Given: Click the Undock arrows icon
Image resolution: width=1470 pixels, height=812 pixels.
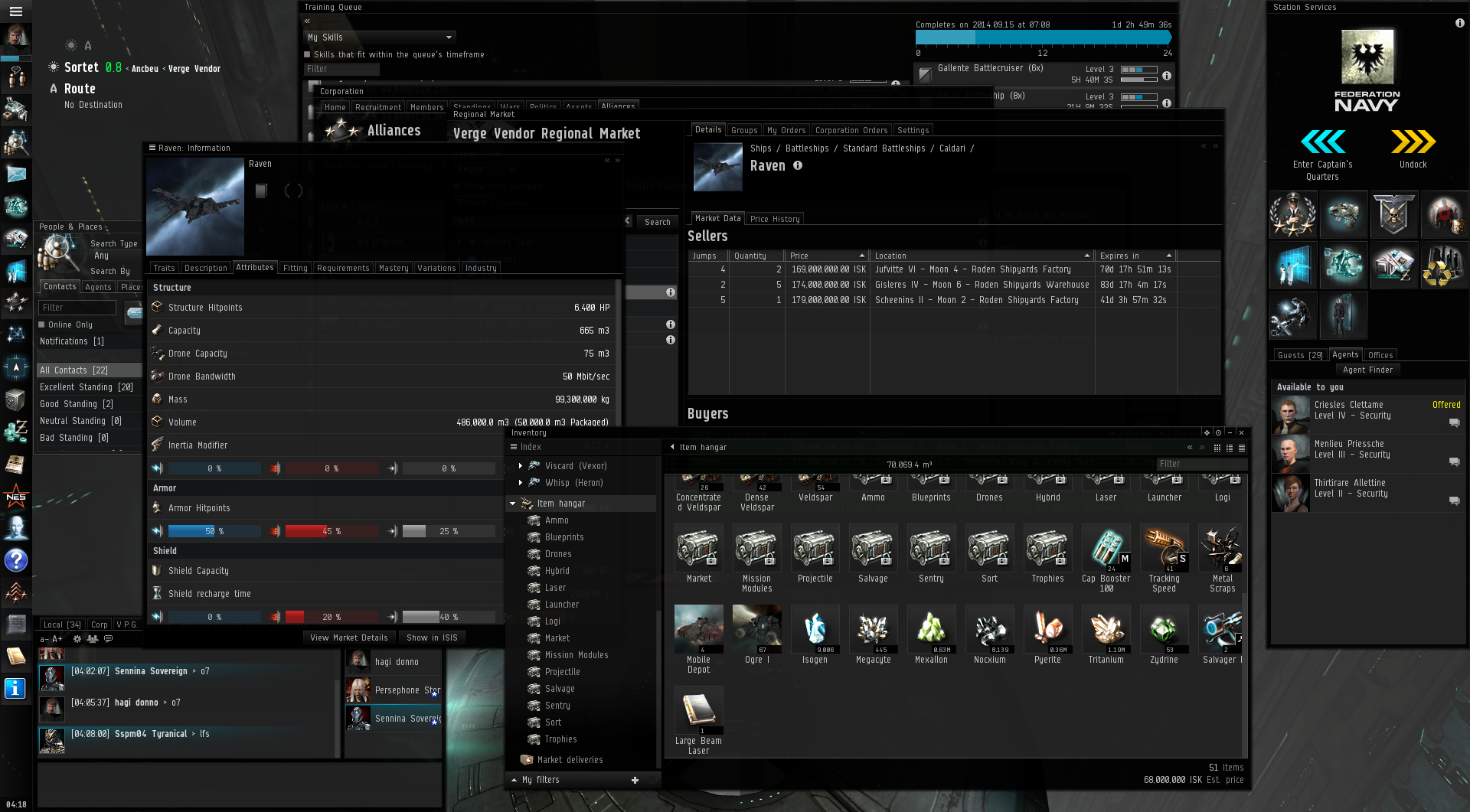Looking at the screenshot, I should pos(1413,142).
